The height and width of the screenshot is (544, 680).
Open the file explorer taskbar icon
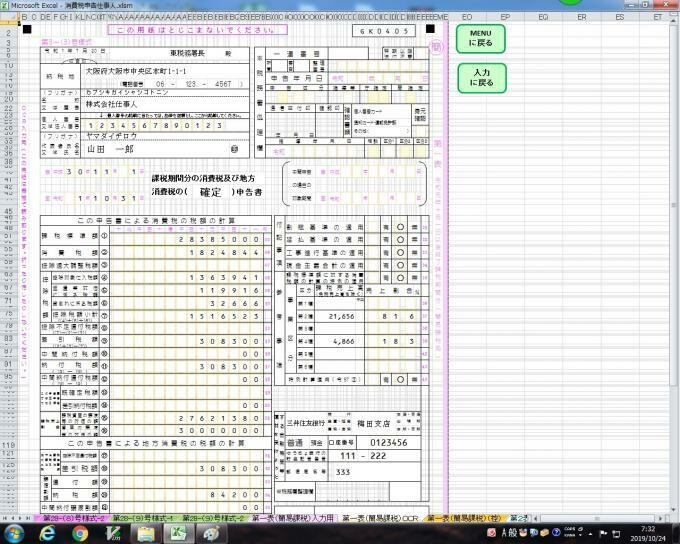click(x=146, y=534)
